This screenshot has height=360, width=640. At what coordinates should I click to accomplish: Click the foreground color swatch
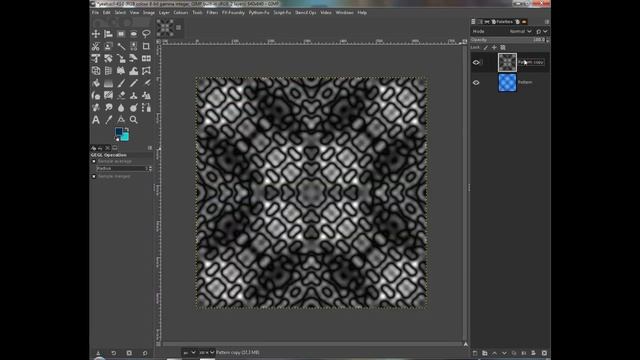point(119,131)
